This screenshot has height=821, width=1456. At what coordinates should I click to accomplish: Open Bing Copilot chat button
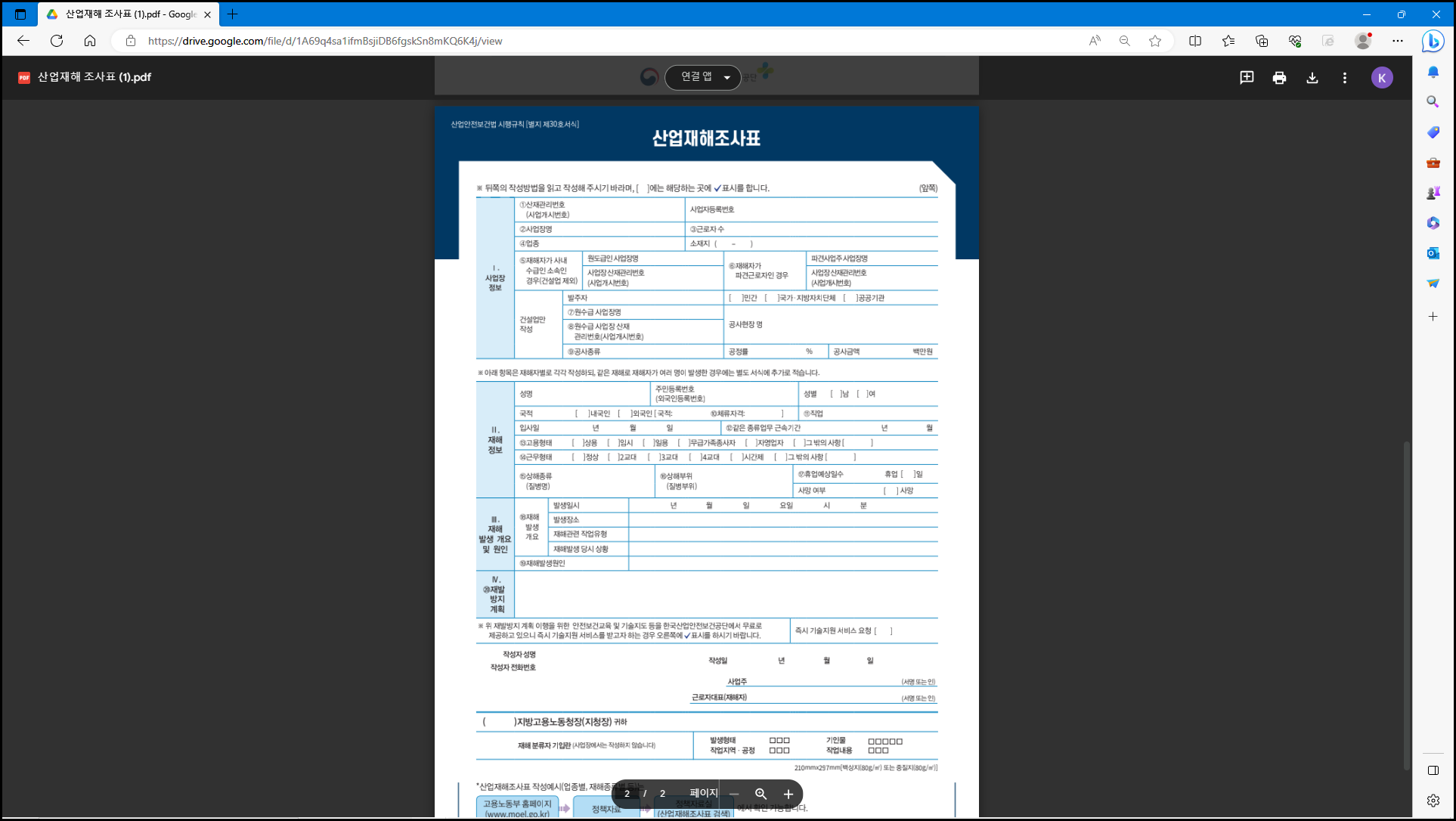(1433, 41)
